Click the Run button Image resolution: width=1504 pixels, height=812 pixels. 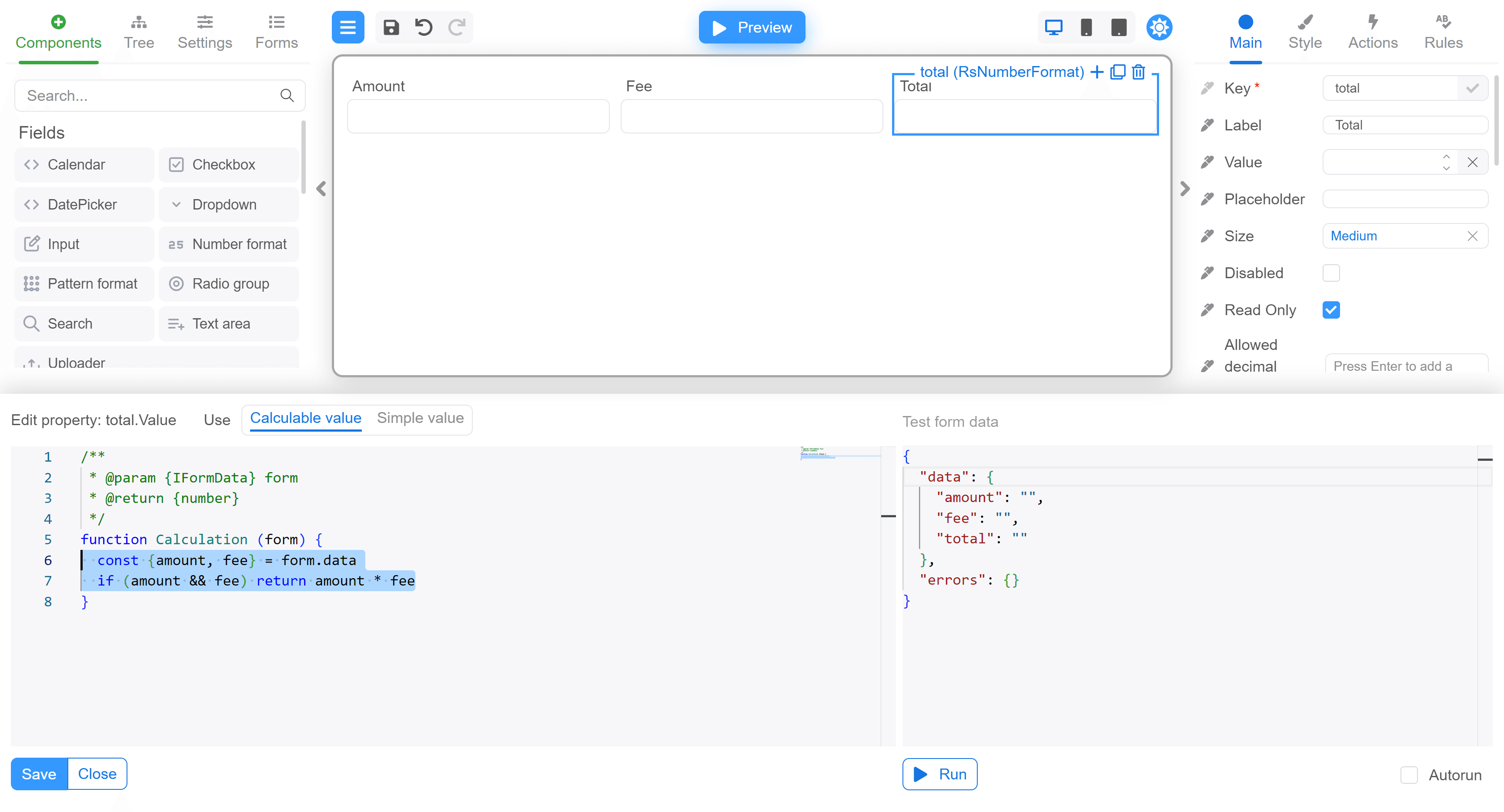tap(939, 774)
